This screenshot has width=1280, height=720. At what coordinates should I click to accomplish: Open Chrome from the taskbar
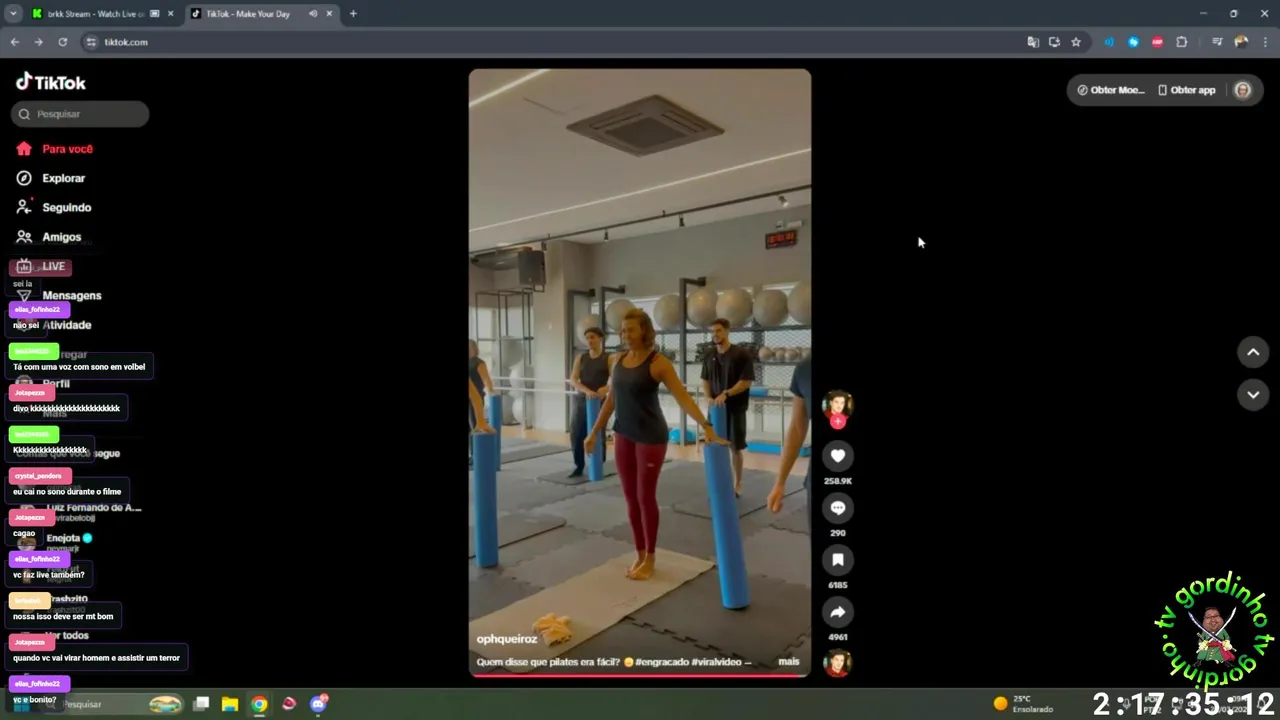click(259, 704)
